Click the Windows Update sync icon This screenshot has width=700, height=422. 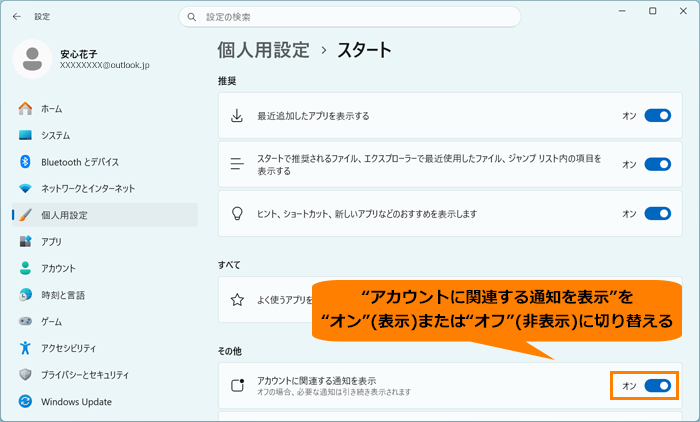(x=25, y=401)
